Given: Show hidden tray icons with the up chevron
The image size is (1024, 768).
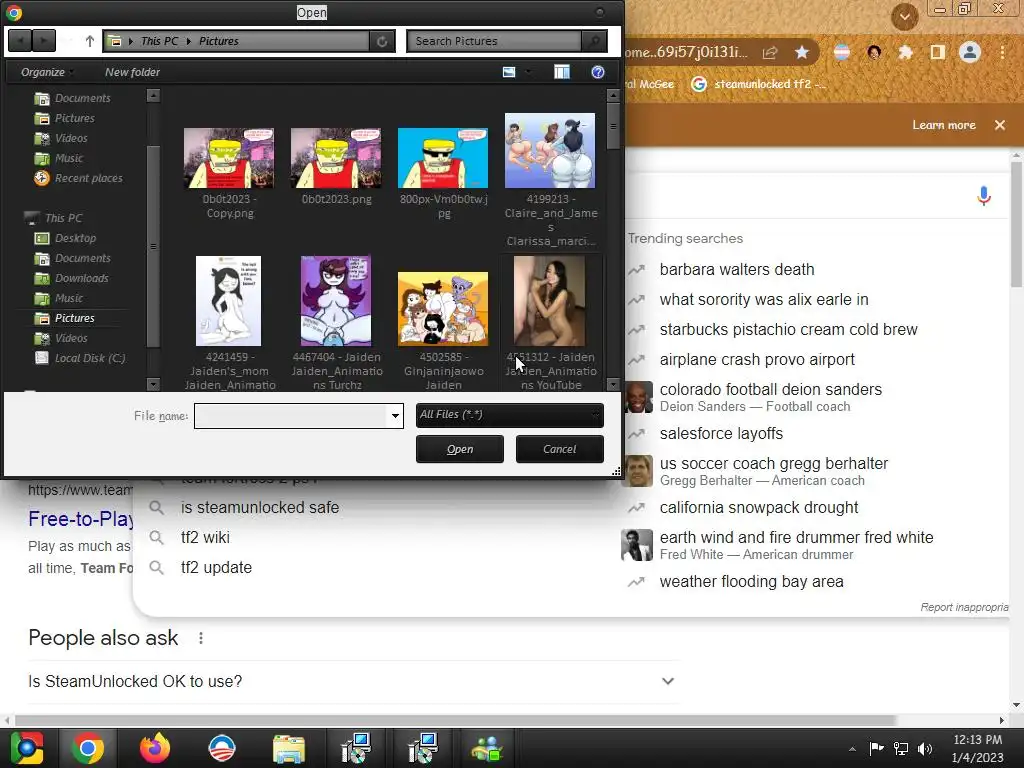Looking at the screenshot, I should (x=852, y=749).
